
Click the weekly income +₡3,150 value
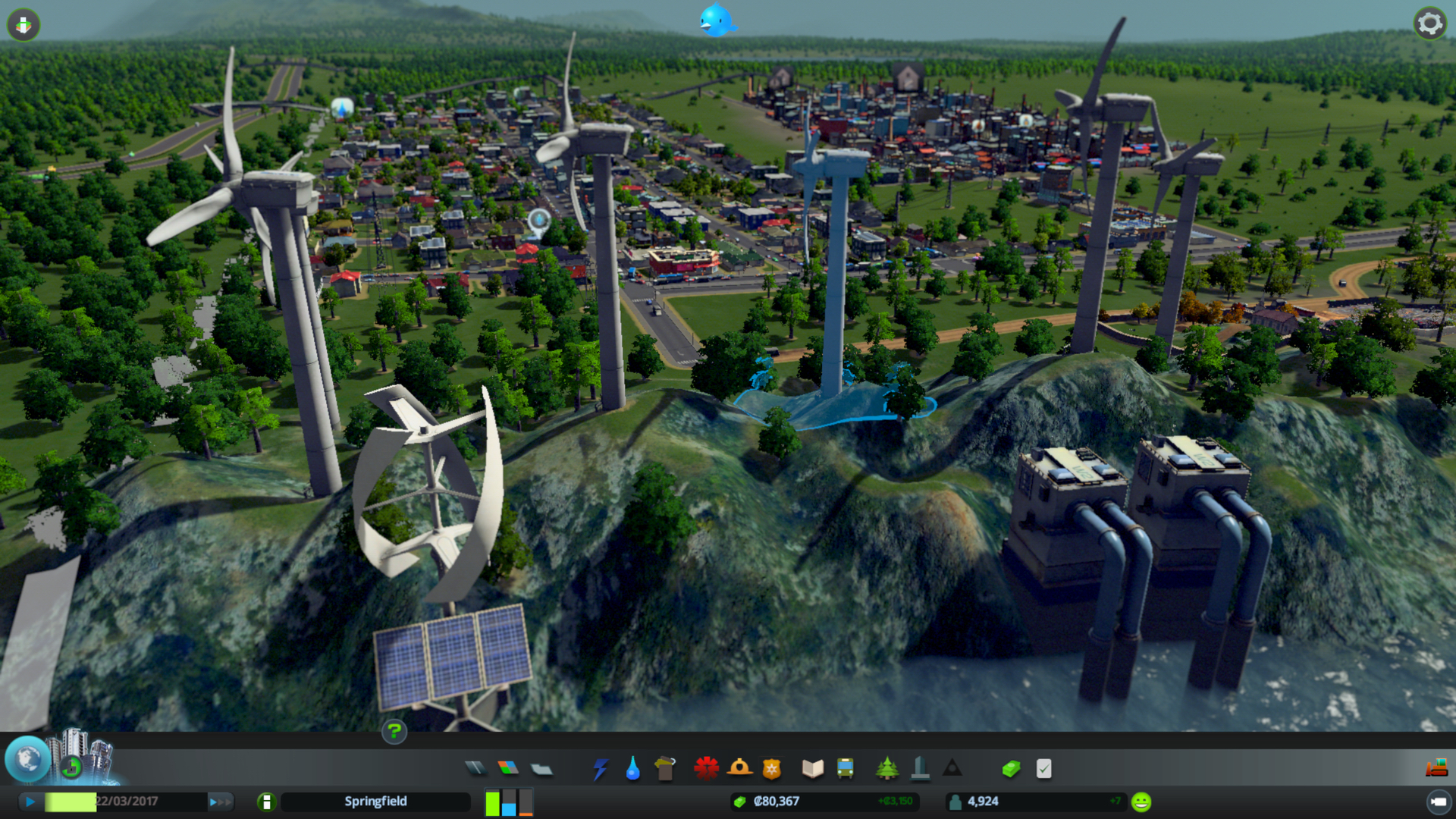point(896,802)
